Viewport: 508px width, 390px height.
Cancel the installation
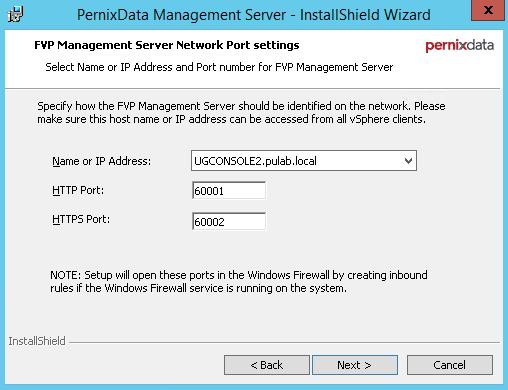click(450, 365)
